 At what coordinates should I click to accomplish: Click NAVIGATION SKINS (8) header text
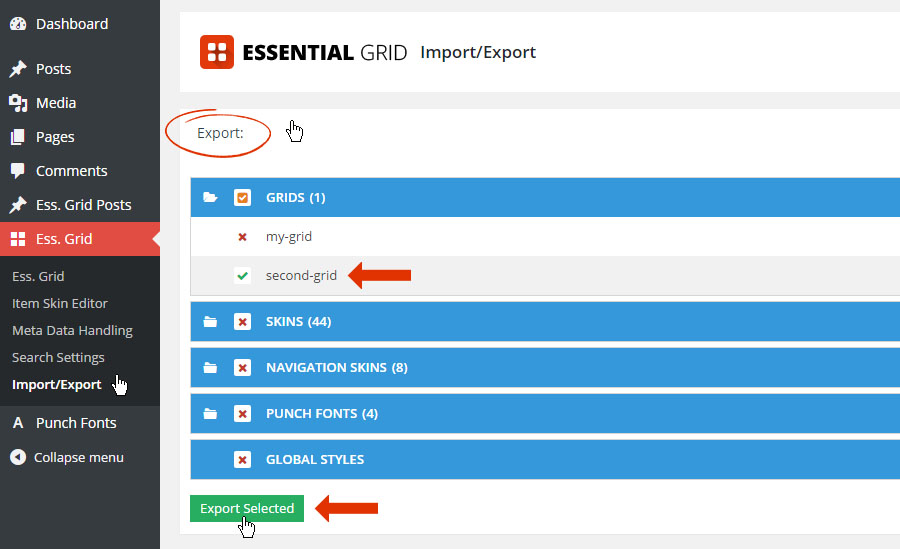[x=337, y=368]
